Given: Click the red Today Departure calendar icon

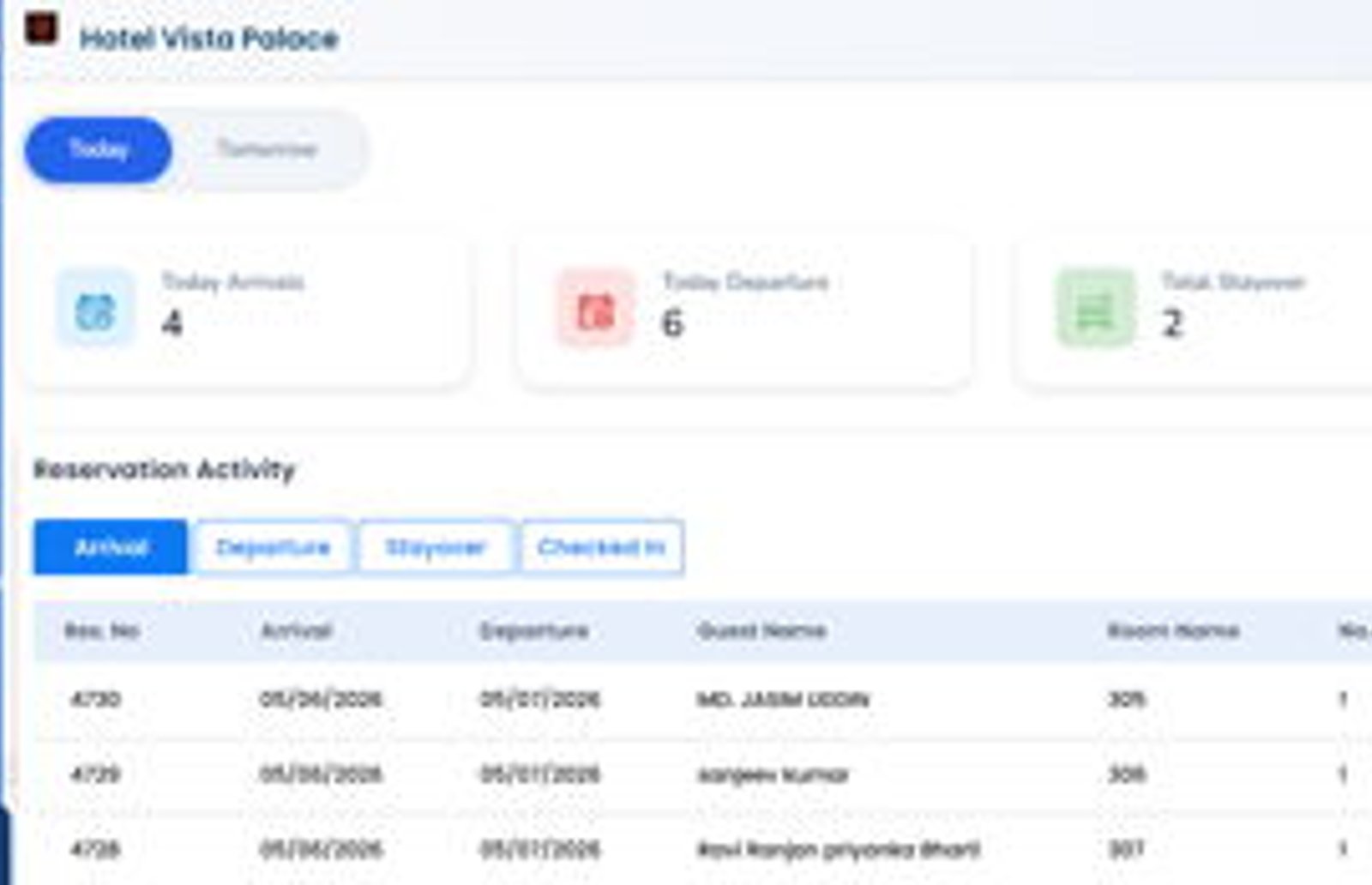Looking at the screenshot, I should [596, 310].
